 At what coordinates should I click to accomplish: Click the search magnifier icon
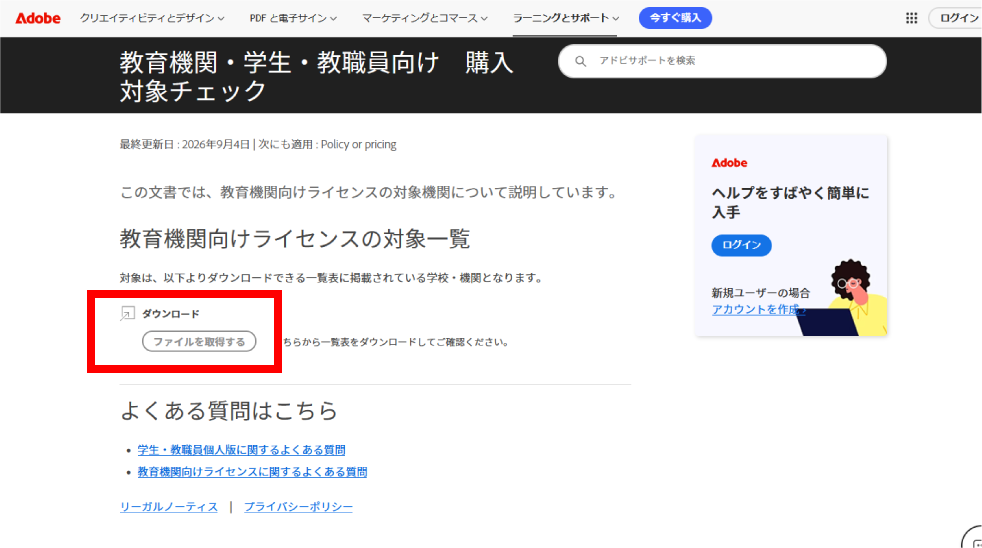(581, 61)
